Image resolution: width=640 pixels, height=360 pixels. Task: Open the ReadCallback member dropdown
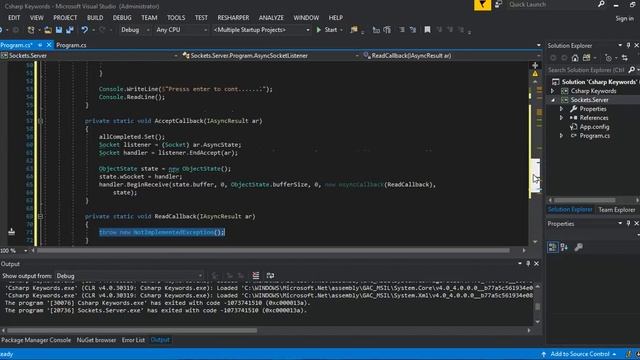(x=538, y=56)
